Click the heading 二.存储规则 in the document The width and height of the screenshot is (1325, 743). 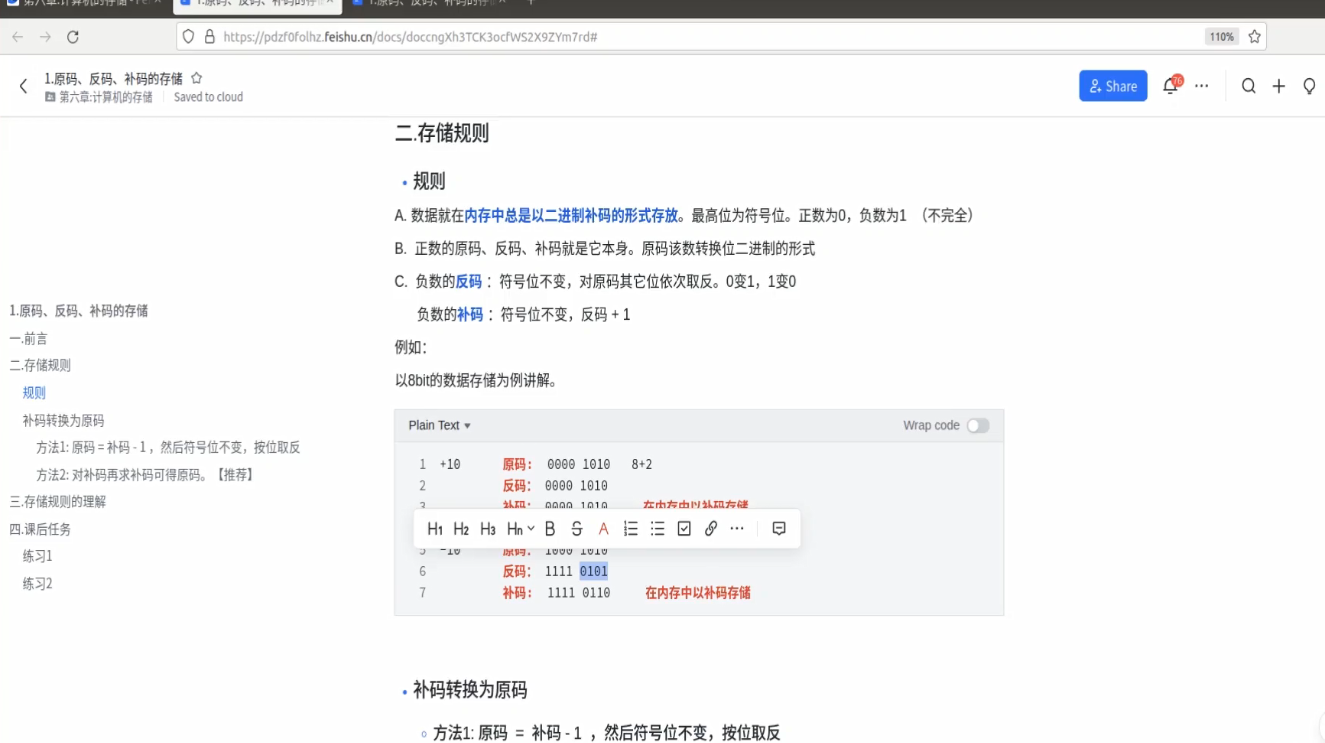pos(442,133)
